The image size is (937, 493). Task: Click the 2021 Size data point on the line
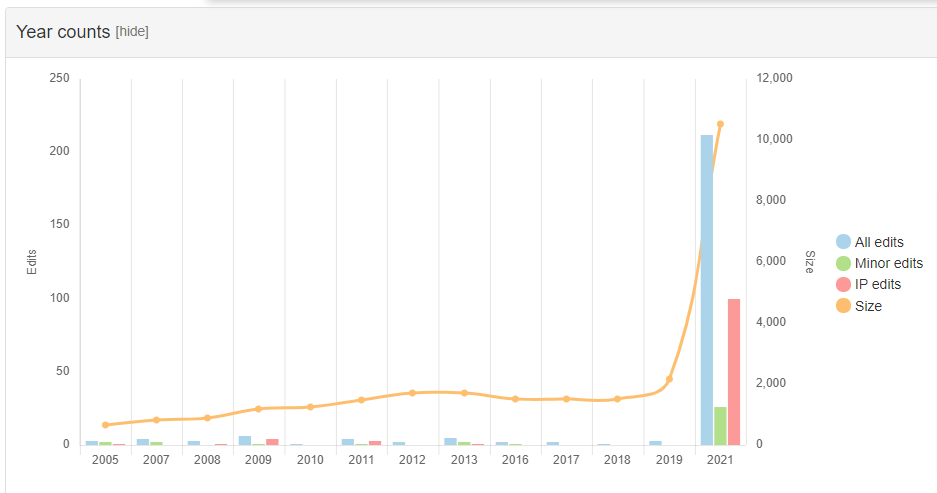pyautogui.click(x=720, y=124)
